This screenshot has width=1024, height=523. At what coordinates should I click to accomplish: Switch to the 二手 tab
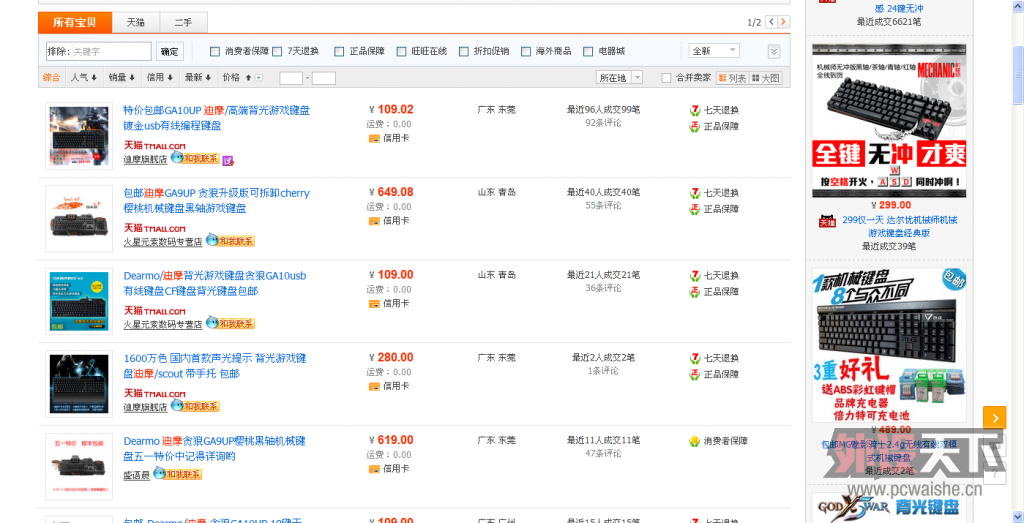[184, 22]
